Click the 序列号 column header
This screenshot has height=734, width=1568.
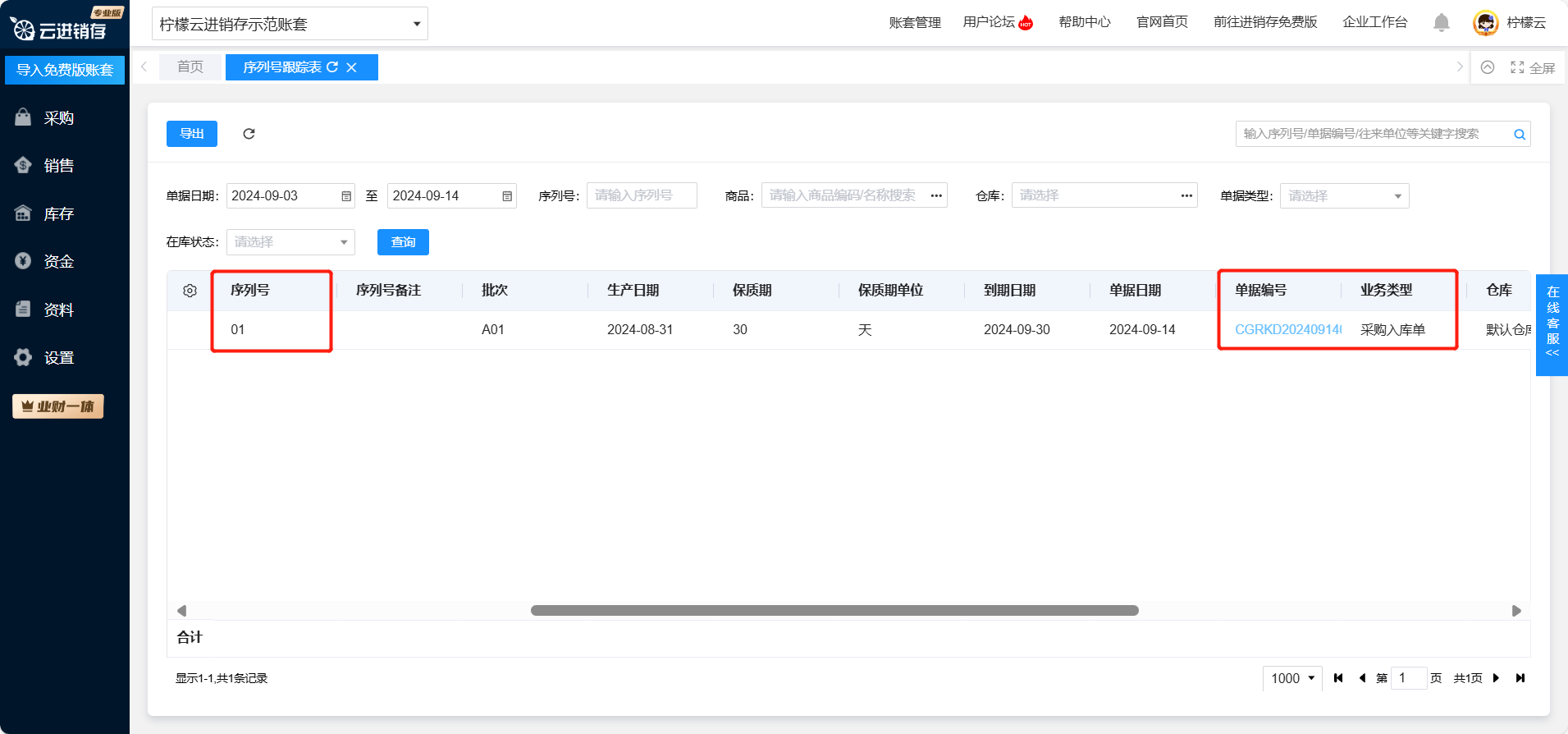(x=250, y=290)
